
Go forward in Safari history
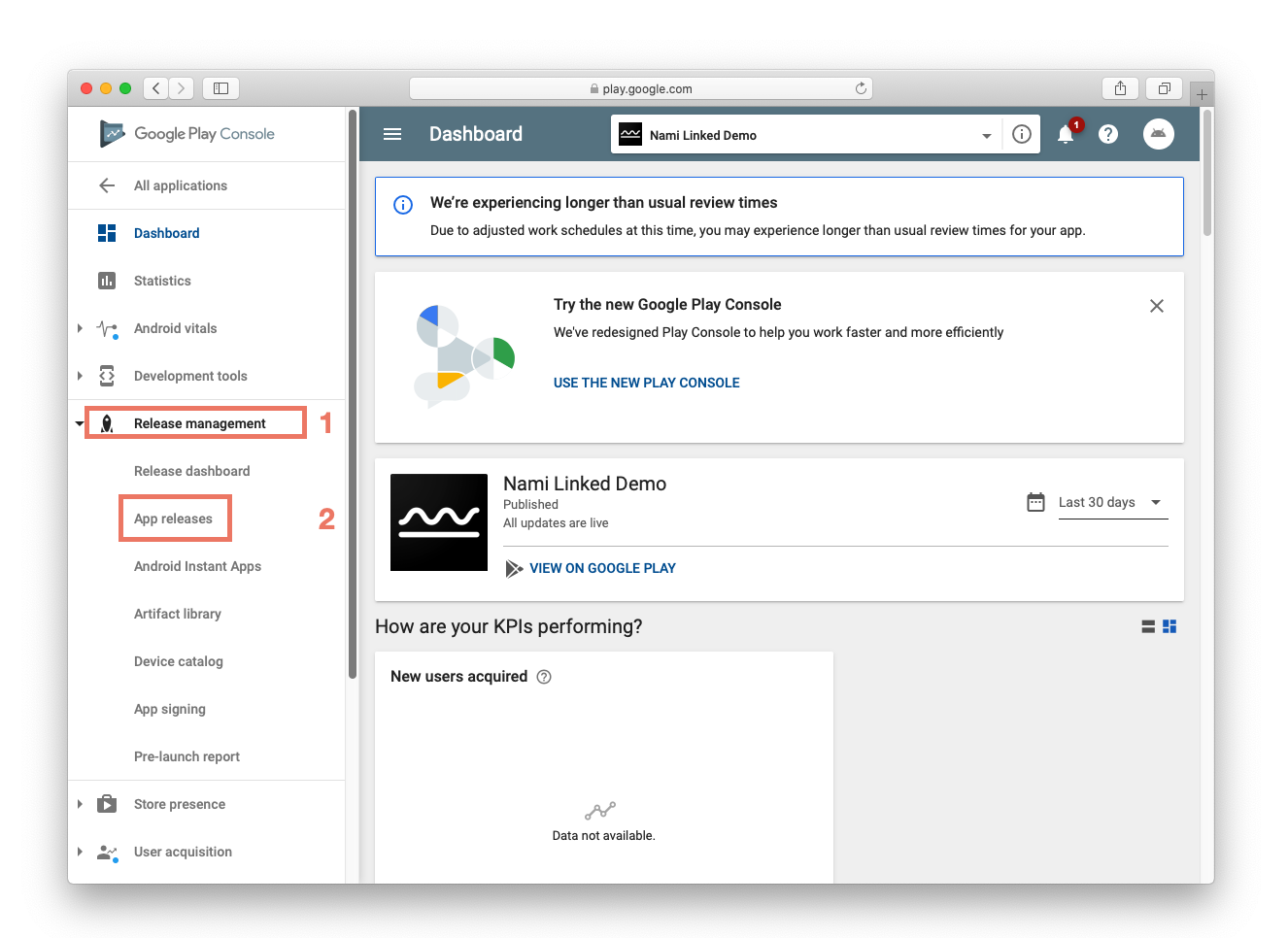pos(182,88)
